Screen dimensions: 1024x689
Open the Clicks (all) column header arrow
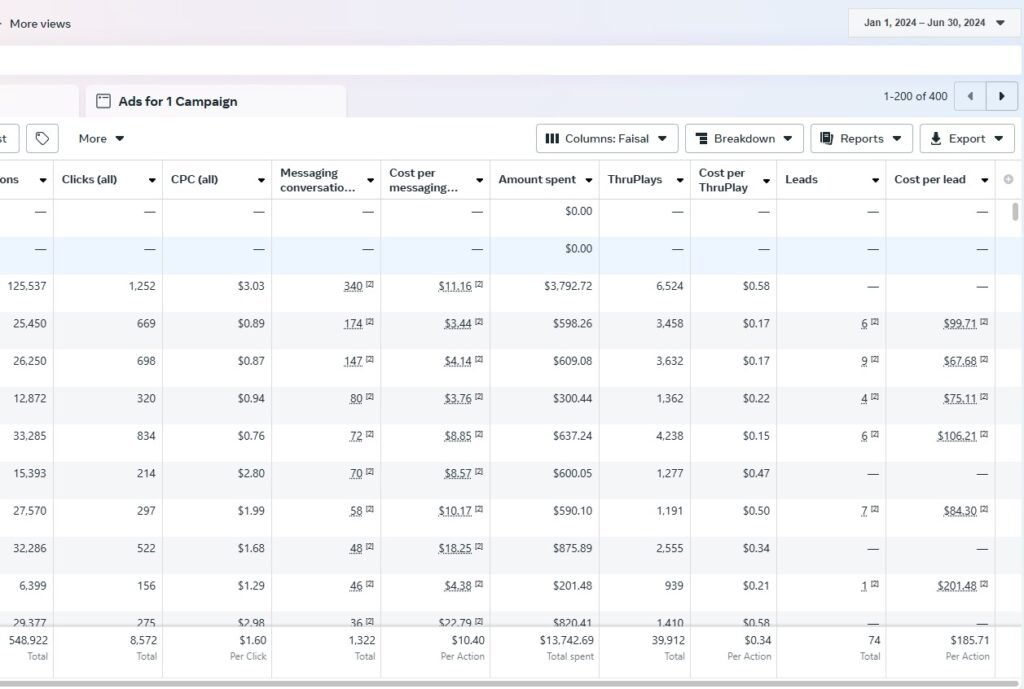(x=152, y=180)
